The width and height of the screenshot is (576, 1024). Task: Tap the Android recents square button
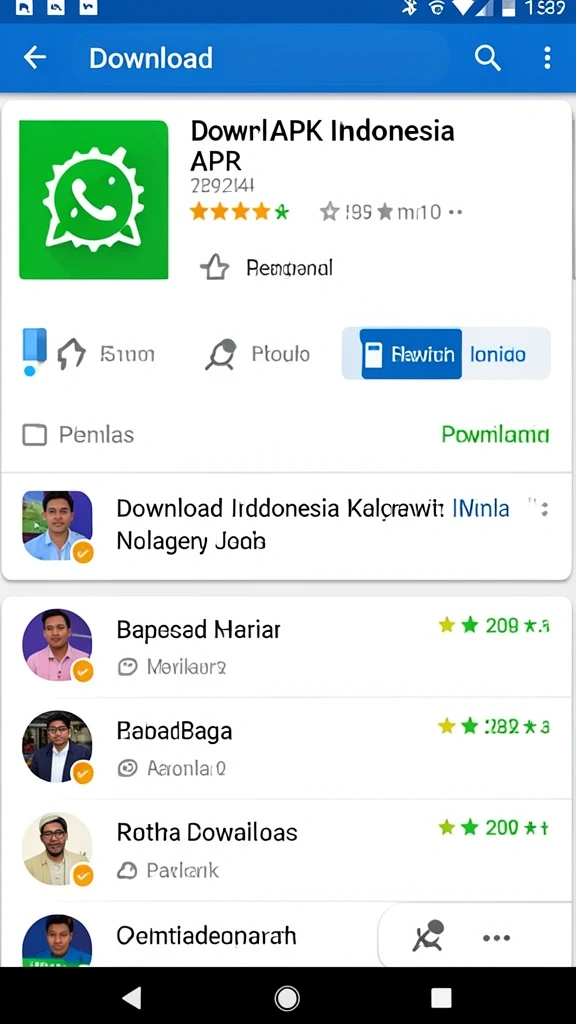point(441,997)
